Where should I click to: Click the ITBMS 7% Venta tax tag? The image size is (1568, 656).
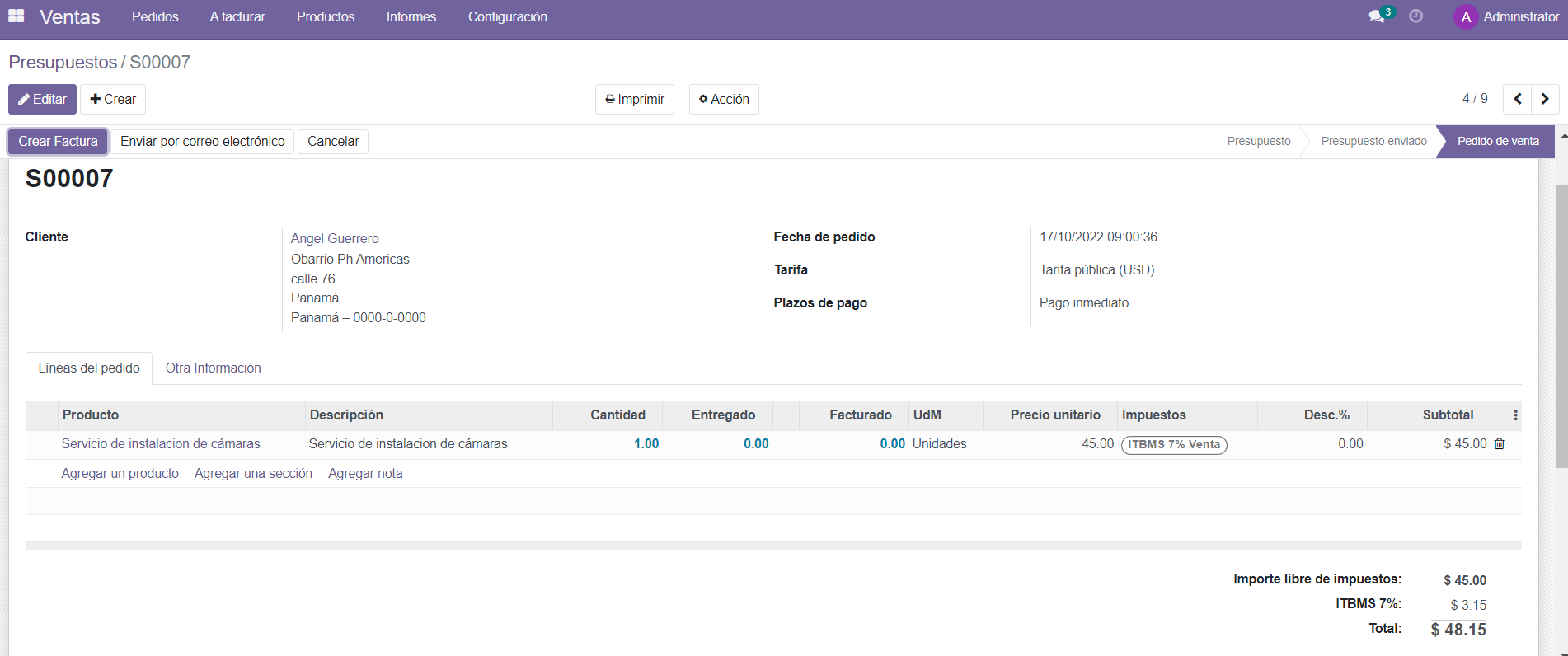pos(1174,445)
